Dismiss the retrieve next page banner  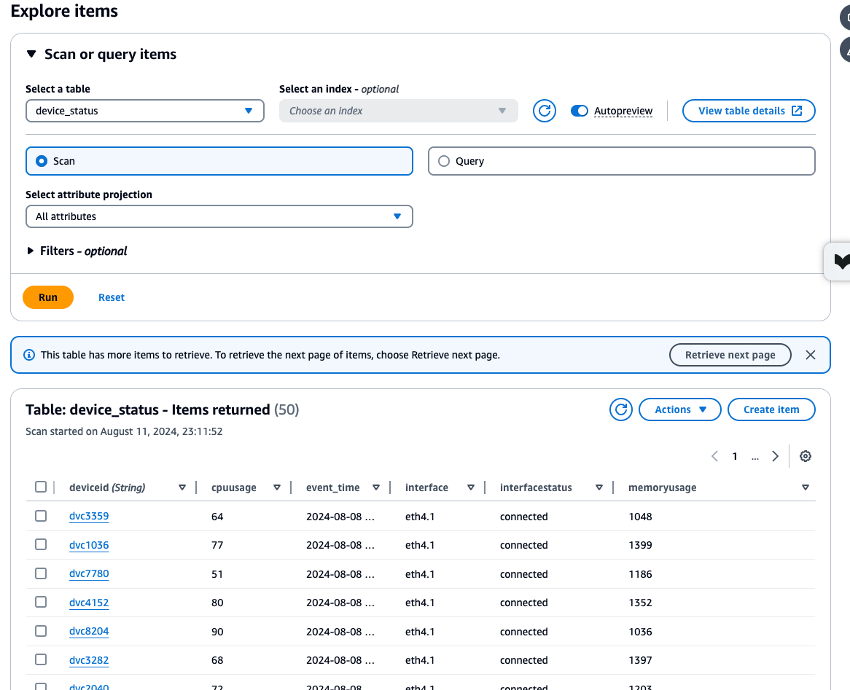coord(810,354)
